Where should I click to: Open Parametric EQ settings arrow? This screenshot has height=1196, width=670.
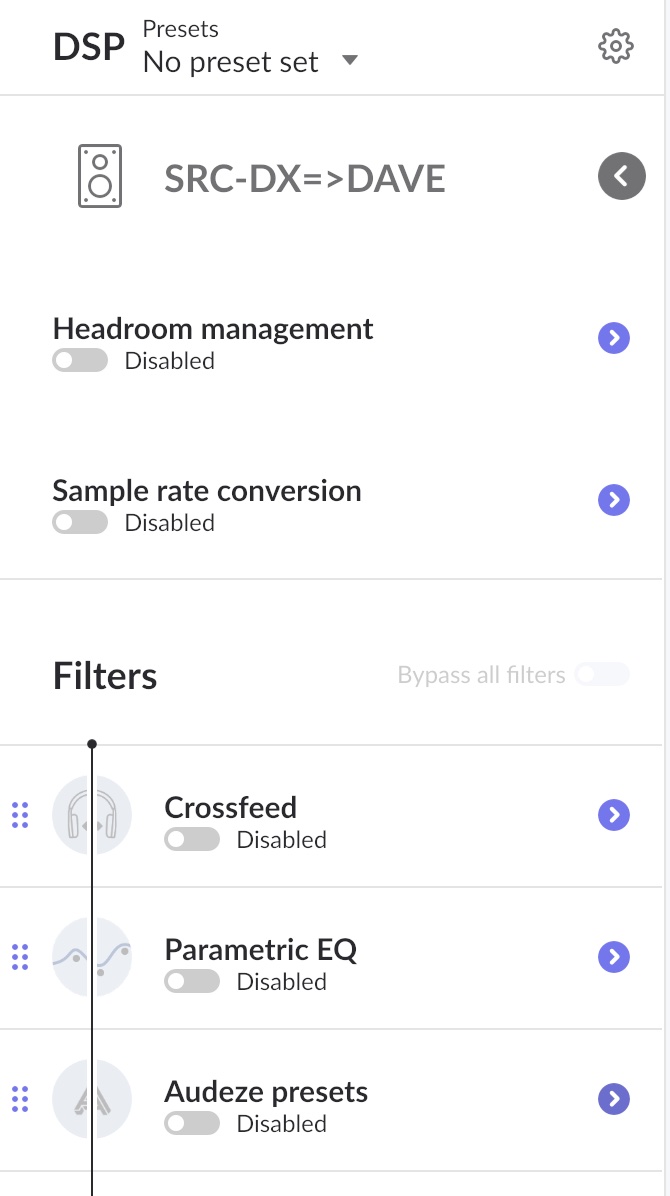[613, 957]
